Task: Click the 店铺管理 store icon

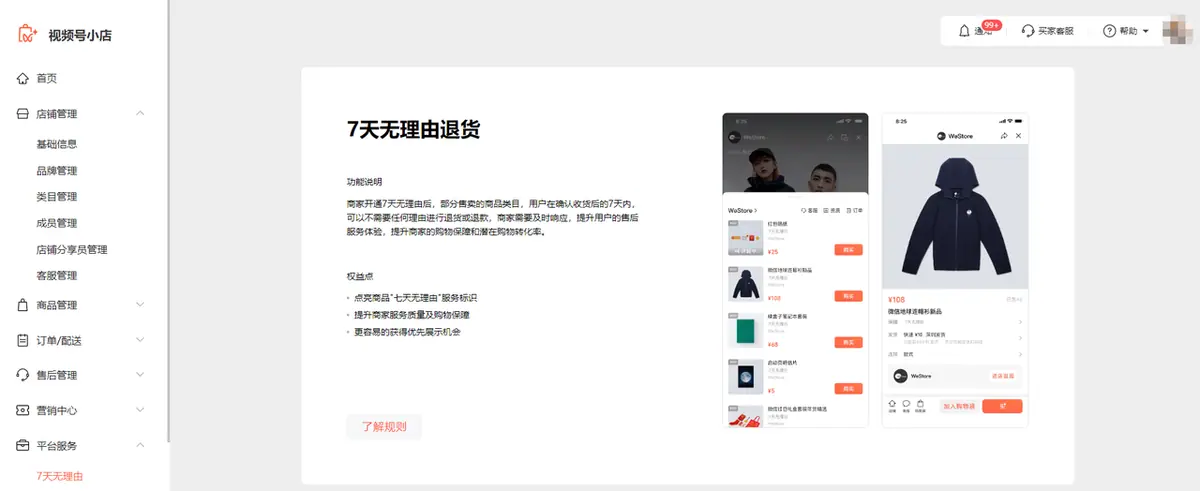Action: [23, 114]
